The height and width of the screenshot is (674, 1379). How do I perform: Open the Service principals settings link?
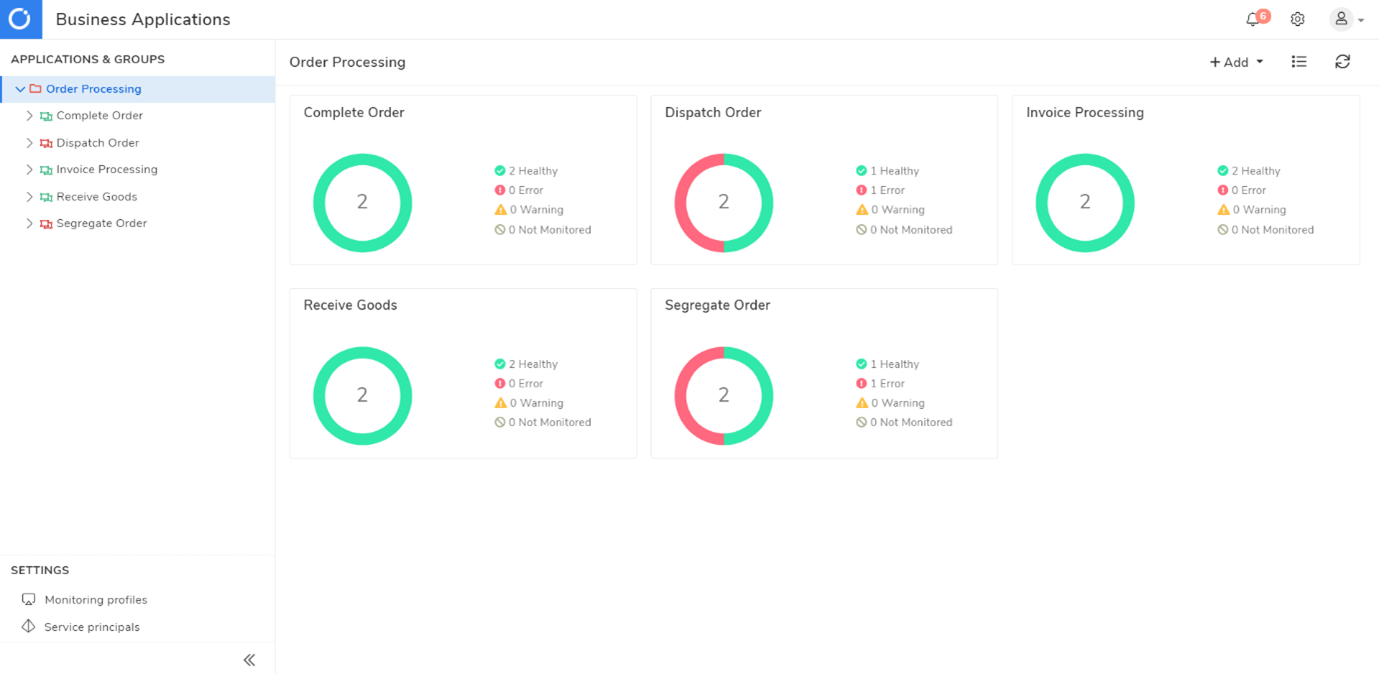coord(91,627)
